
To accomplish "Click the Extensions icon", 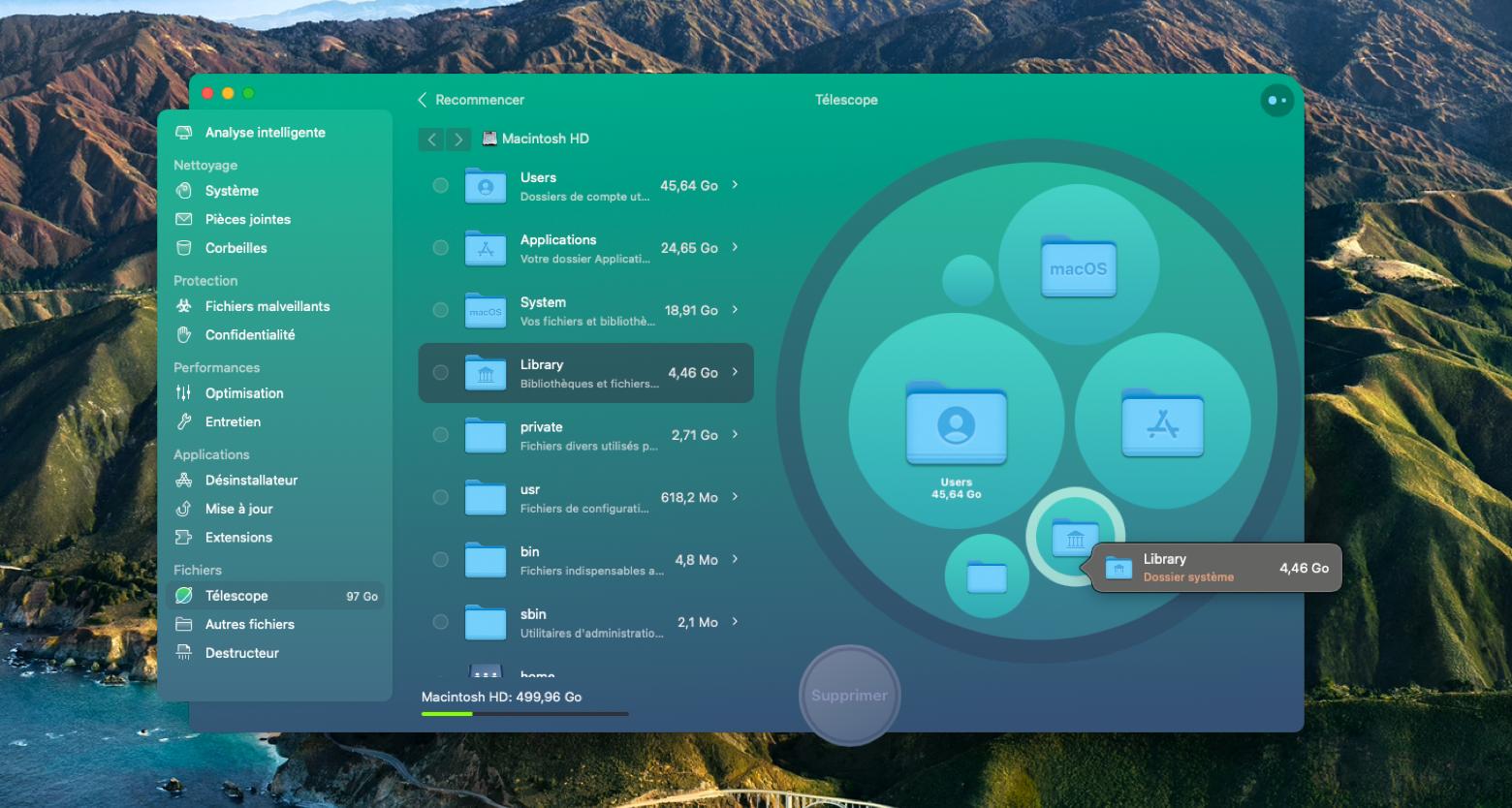I will click(x=183, y=537).
